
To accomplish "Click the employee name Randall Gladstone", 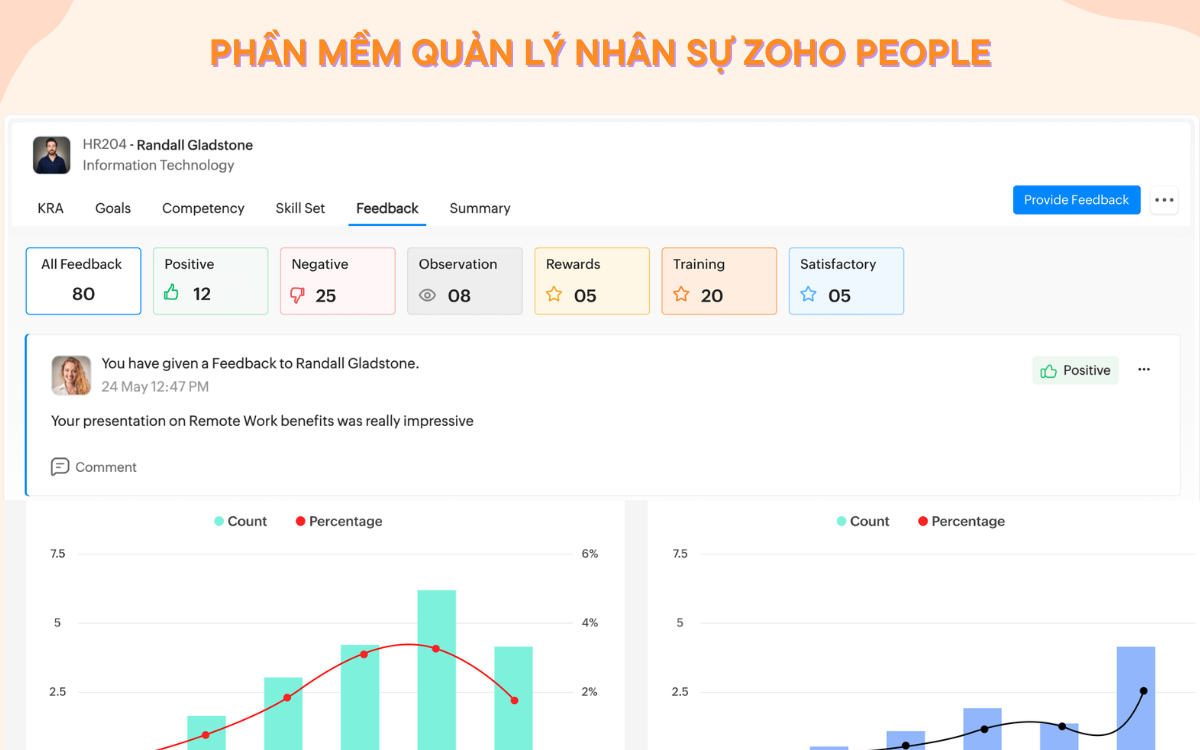I will click(195, 145).
